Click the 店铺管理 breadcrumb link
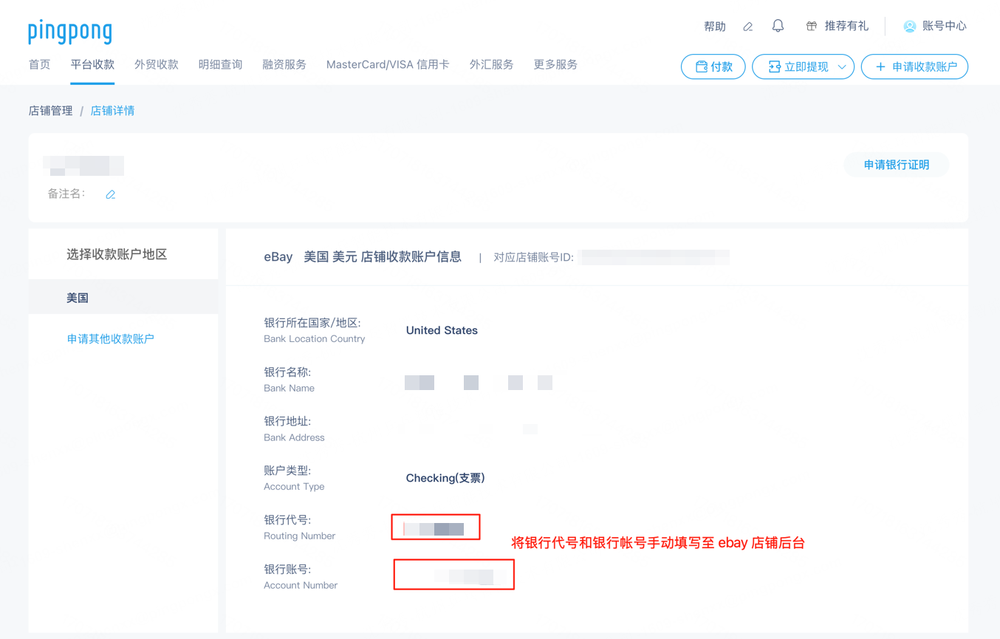Screen dimensions: 1000x639 (x=50, y=111)
